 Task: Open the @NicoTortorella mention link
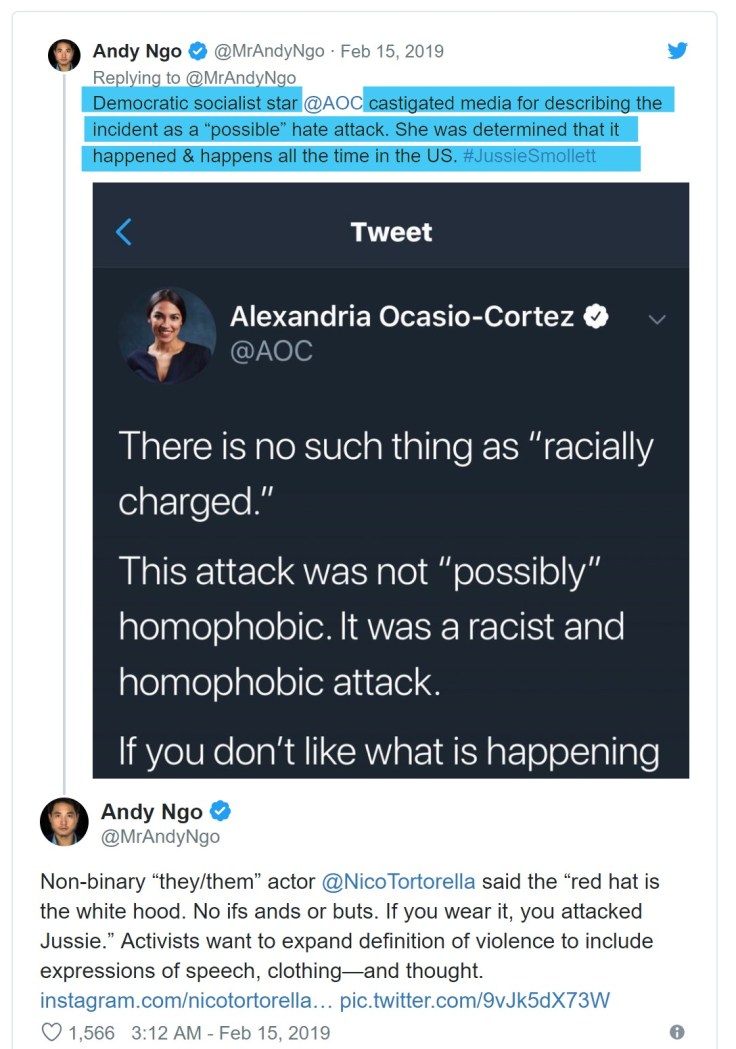(398, 883)
